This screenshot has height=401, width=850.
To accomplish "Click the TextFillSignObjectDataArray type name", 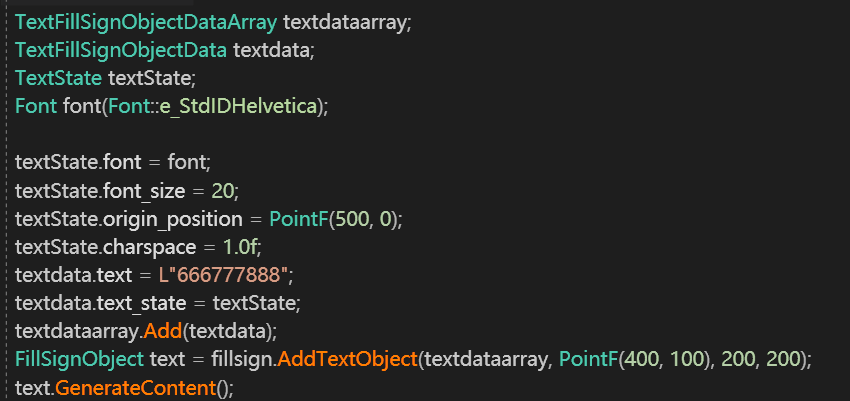I will [x=146, y=22].
